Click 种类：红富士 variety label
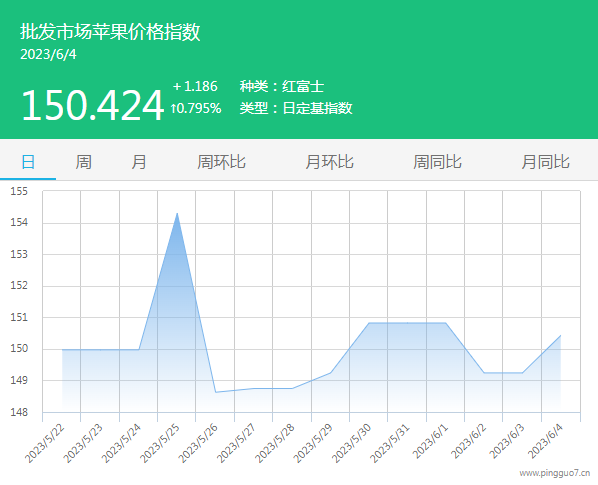The height and width of the screenshot is (485, 598). tap(282, 87)
